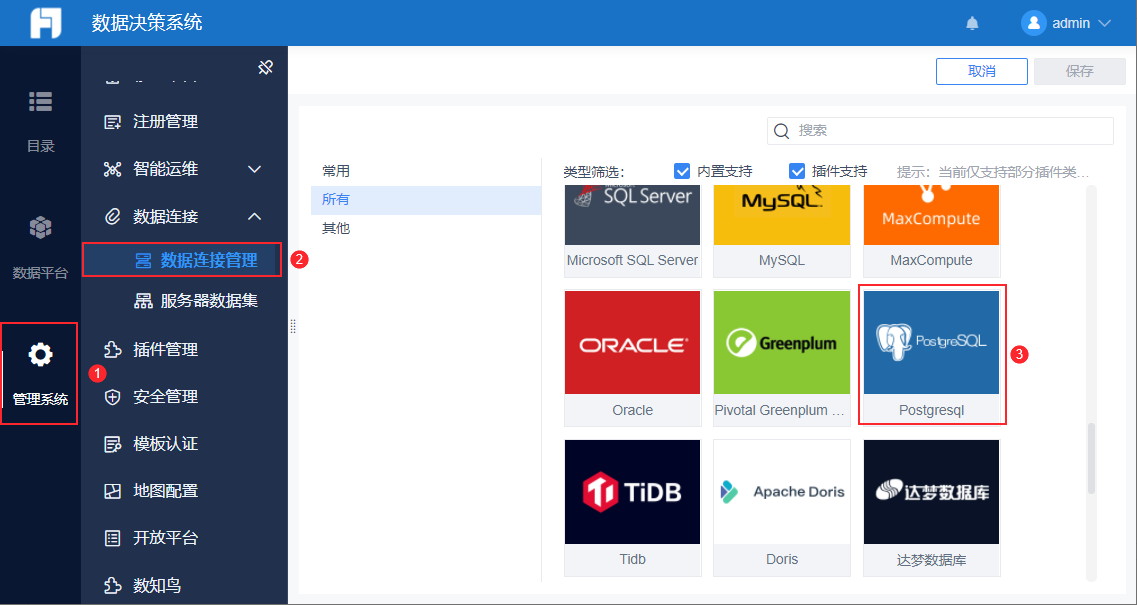Select 数据连接管理 menu item

(182, 260)
